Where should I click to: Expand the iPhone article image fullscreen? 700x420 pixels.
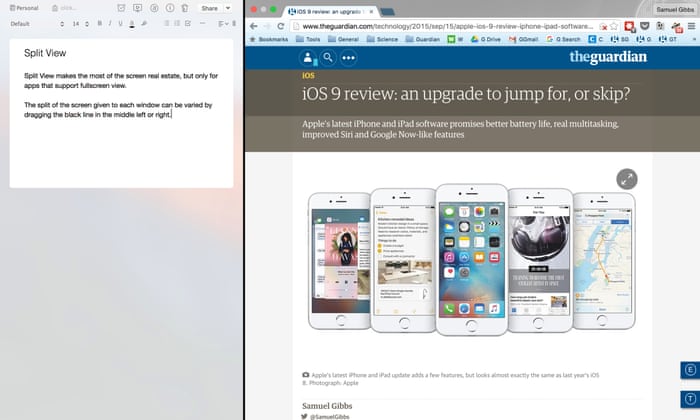pos(627,178)
